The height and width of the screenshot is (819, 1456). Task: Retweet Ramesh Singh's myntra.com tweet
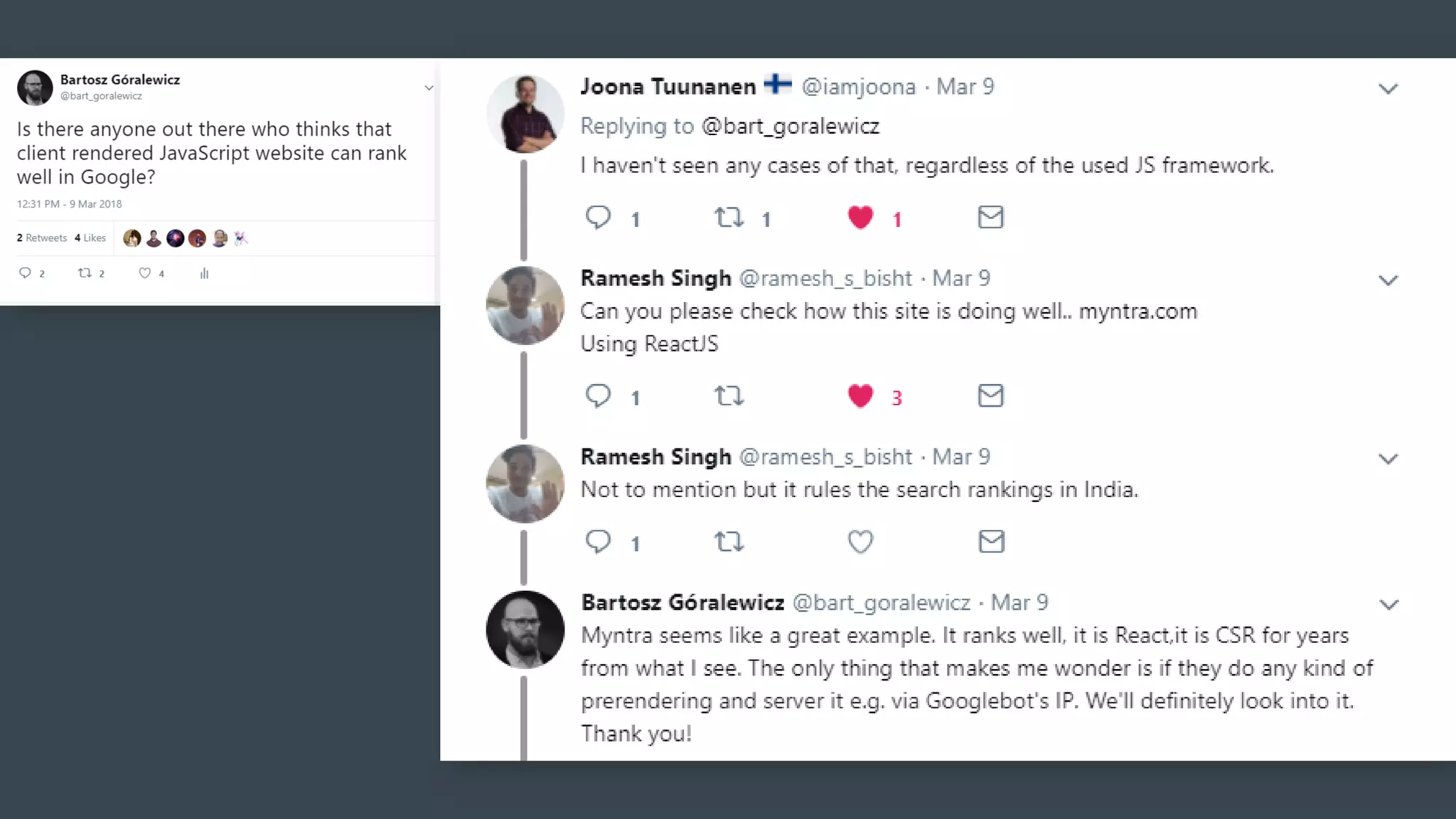pos(729,395)
